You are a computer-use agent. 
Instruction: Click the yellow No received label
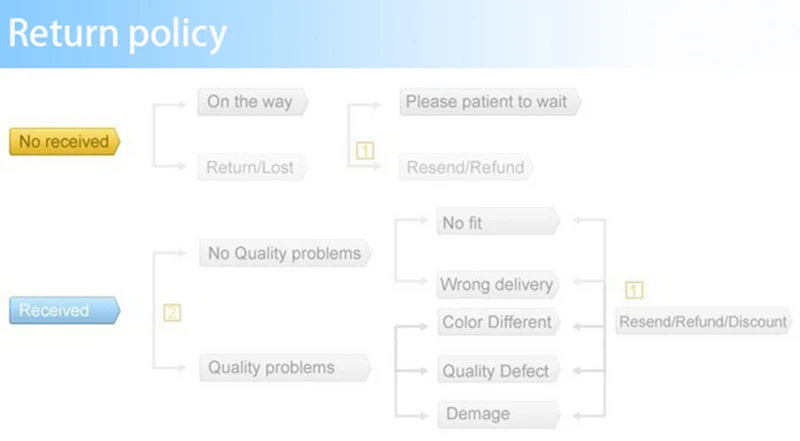65,141
